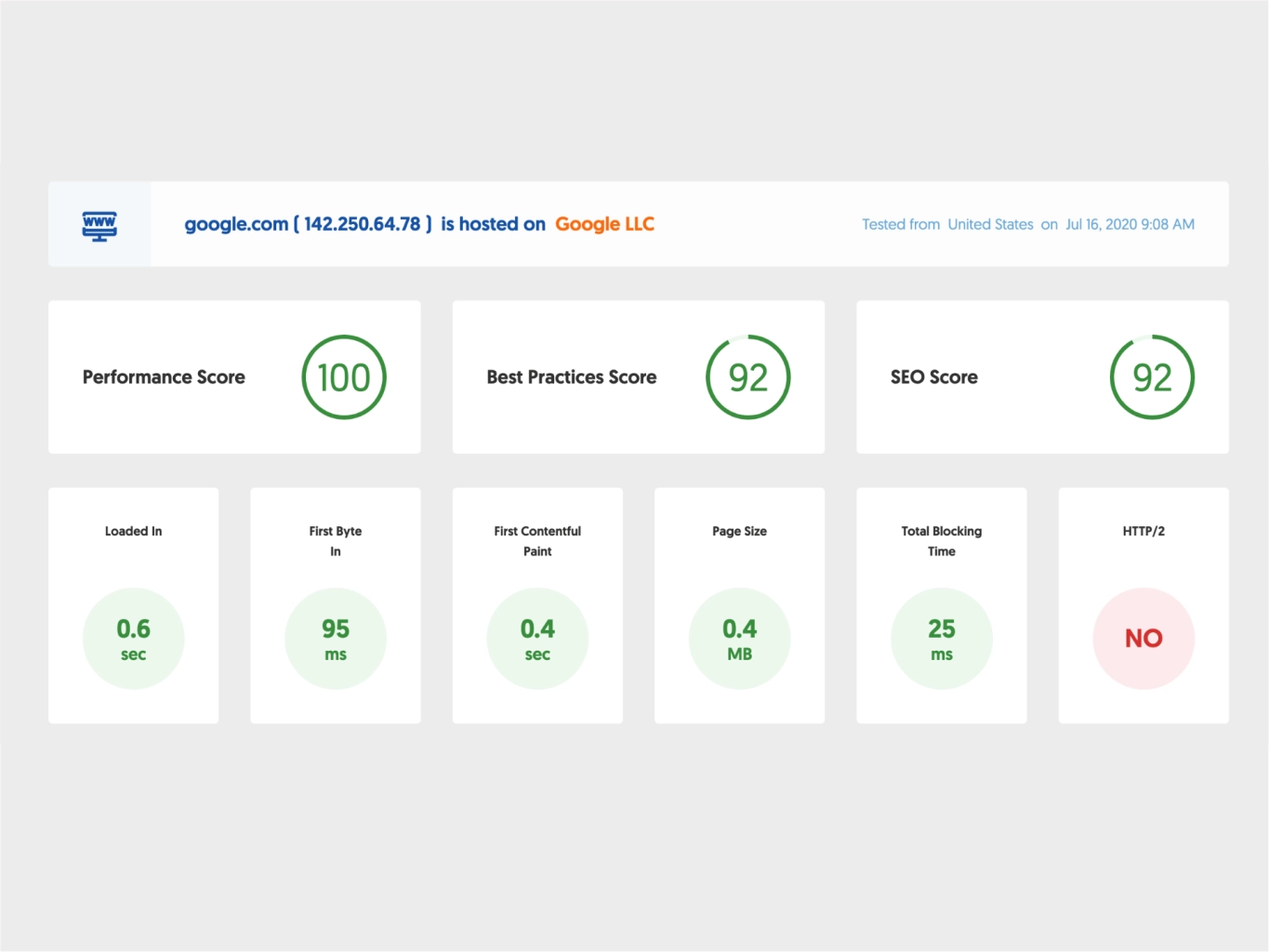Click the red HTTP/2 NO badge
1269x952 pixels.
(1143, 639)
